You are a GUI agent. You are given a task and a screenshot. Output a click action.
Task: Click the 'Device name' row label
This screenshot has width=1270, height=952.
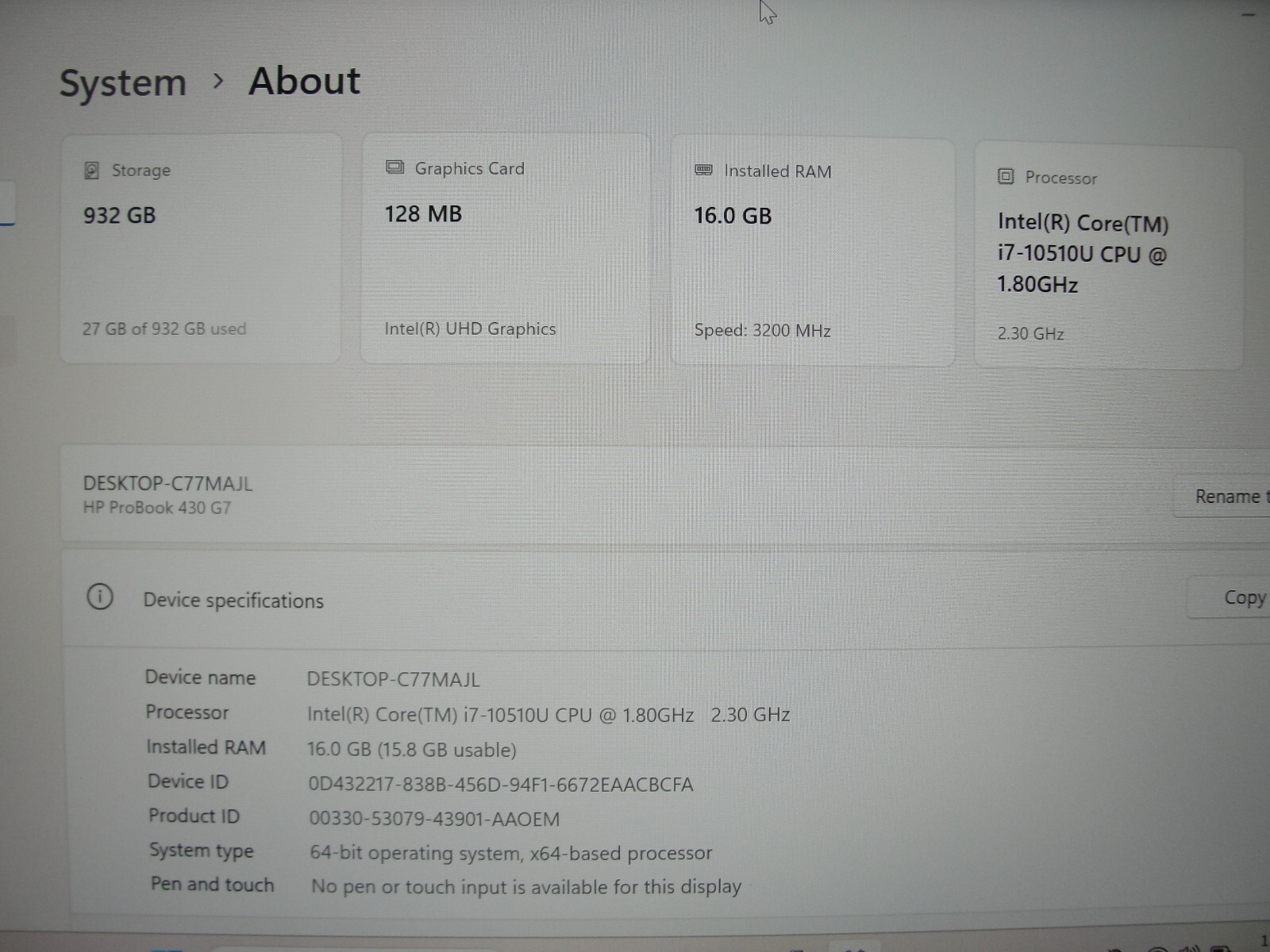pyautogui.click(x=200, y=678)
